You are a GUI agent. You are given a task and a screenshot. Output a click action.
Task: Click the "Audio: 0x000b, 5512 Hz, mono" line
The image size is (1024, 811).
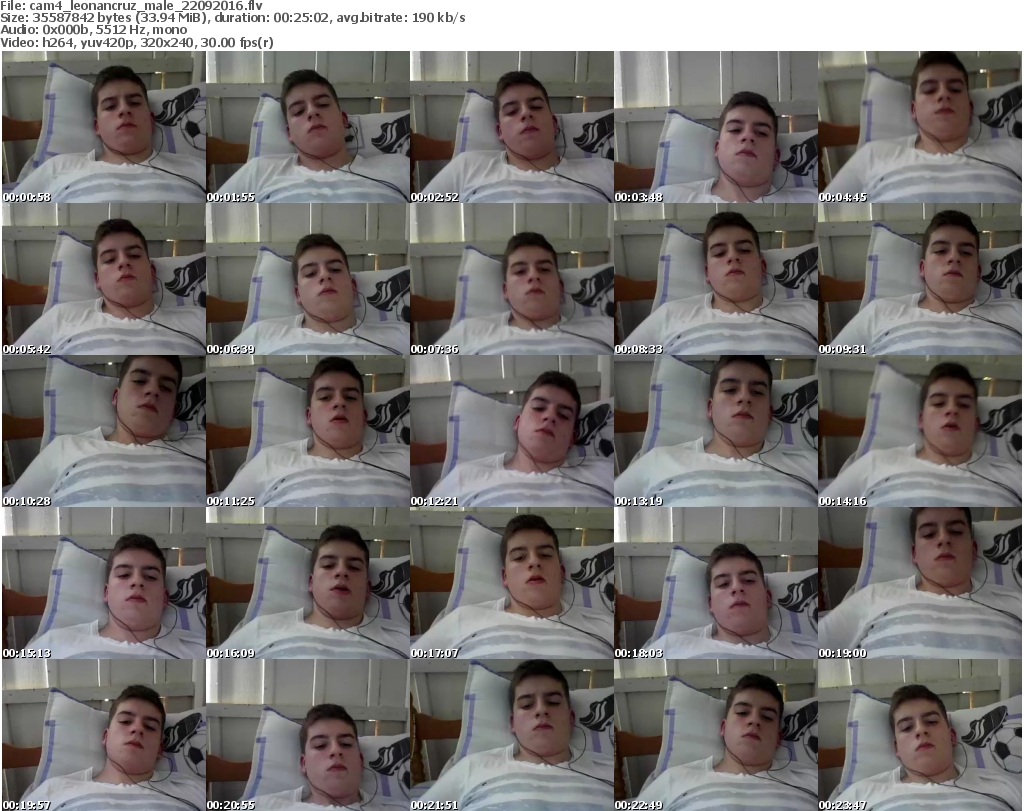(x=93, y=30)
